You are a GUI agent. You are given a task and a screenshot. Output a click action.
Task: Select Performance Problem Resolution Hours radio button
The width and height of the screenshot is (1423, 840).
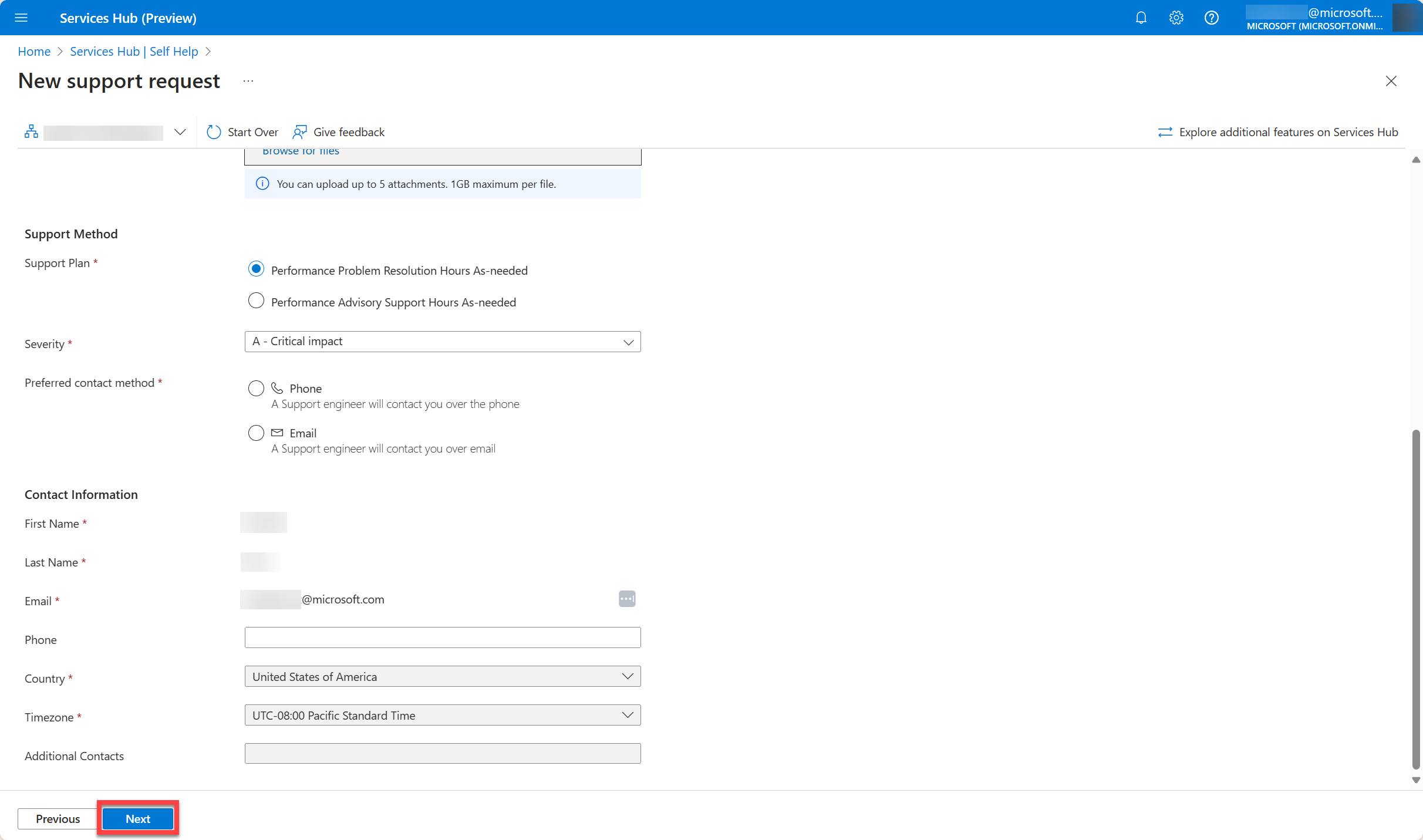tap(256, 270)
